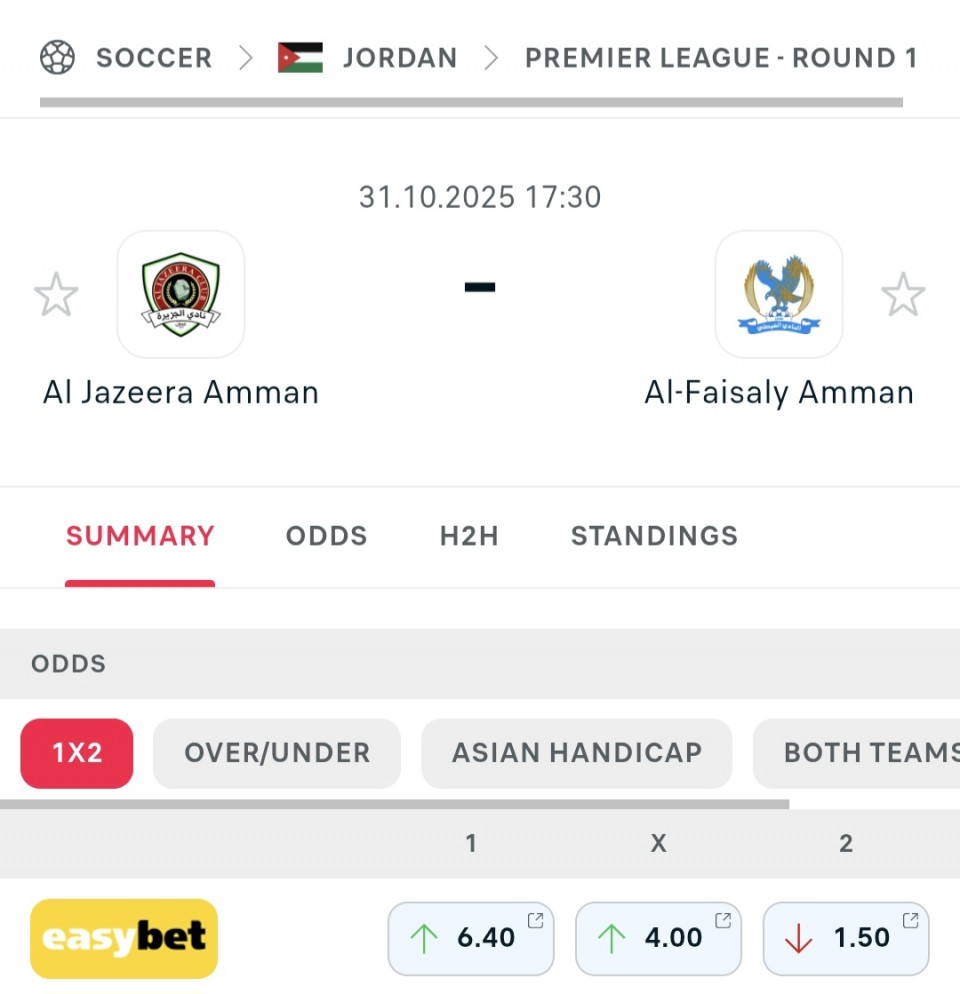Open Al Jazeera Amman team logo
Image resolution: width=960 pixels, height=994 pixels.
181,294
